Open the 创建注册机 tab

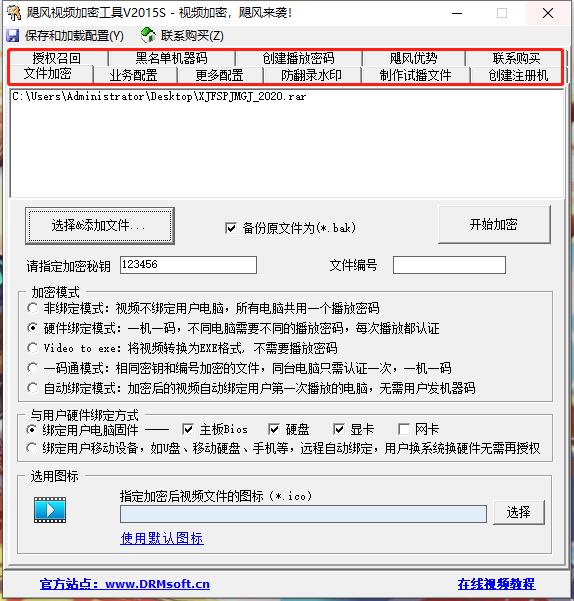pos(518,75)
